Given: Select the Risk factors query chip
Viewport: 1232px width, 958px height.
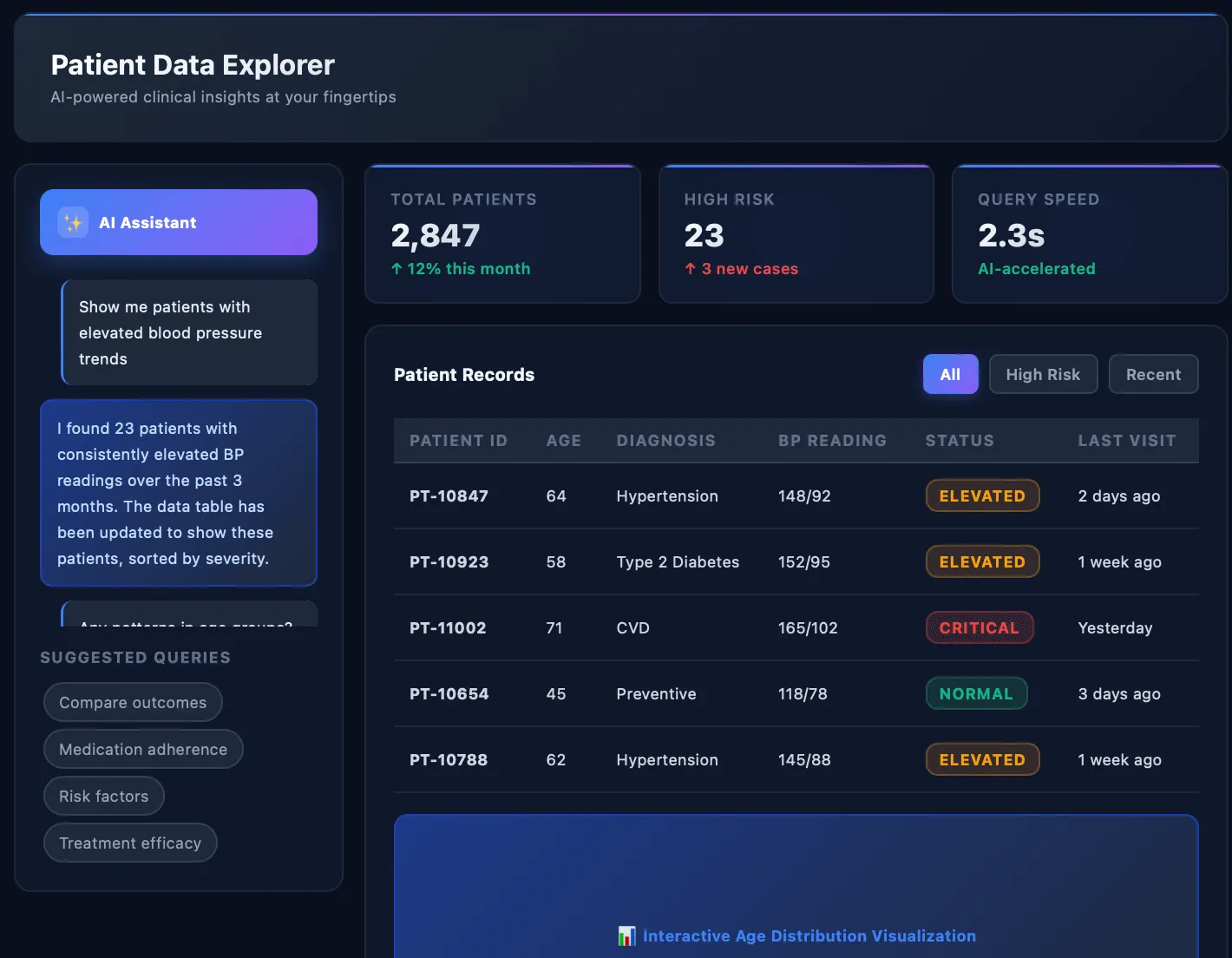Looking at the screenshot, I should coord(103,796).
